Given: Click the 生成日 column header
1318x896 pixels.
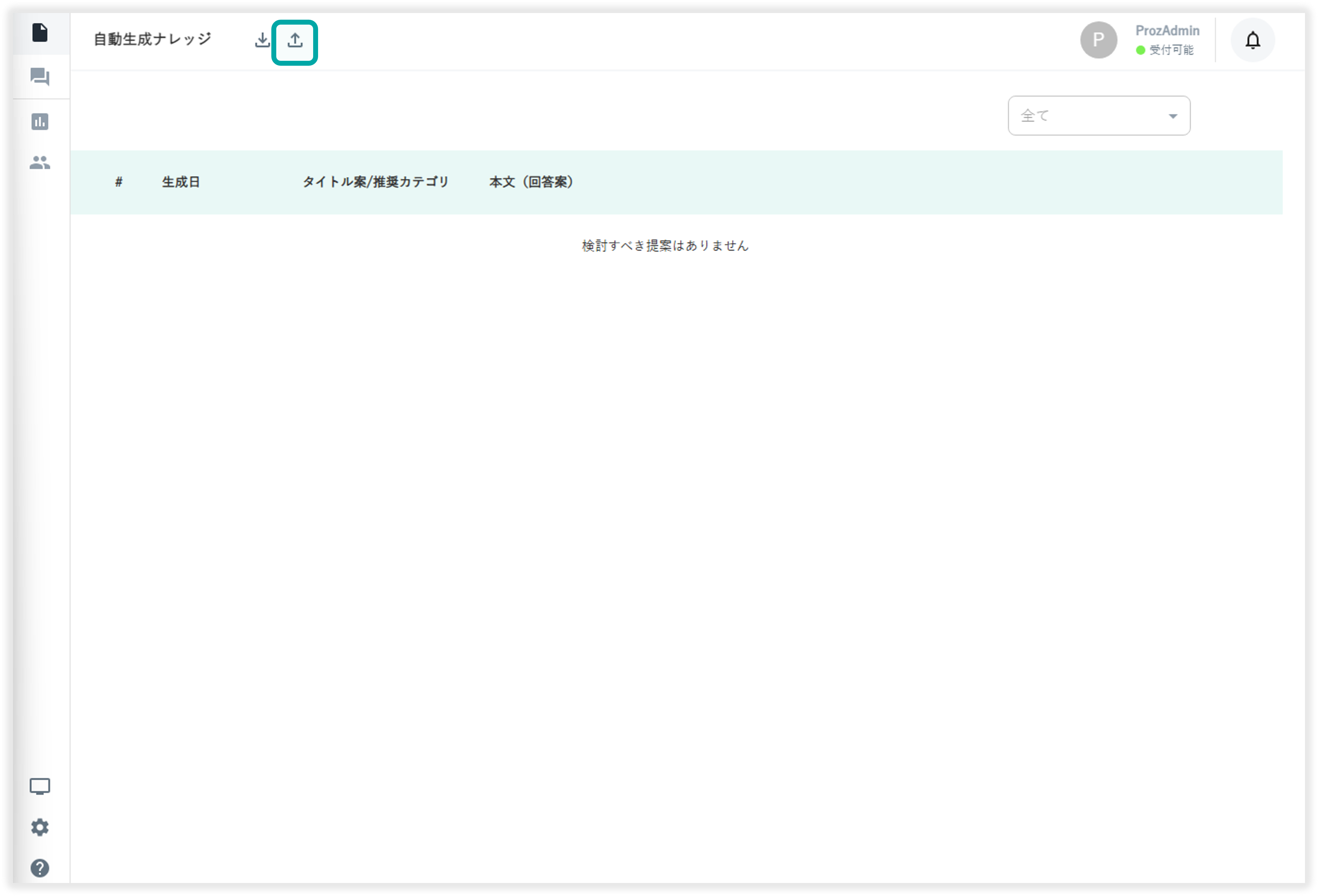Looking at the screenshot, I should point(181,182).
